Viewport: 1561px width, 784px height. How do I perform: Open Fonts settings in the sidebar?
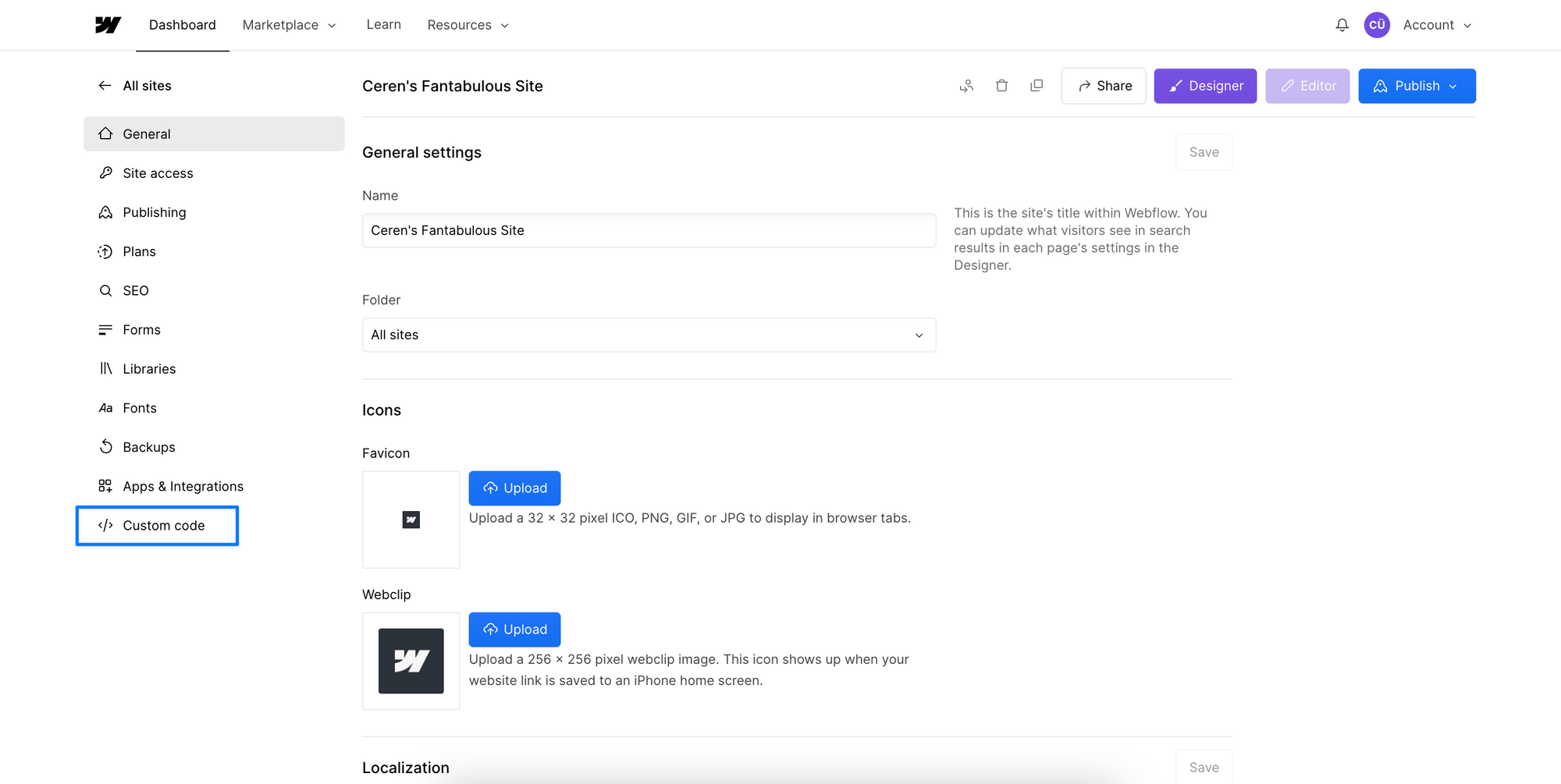click(214, 408)
